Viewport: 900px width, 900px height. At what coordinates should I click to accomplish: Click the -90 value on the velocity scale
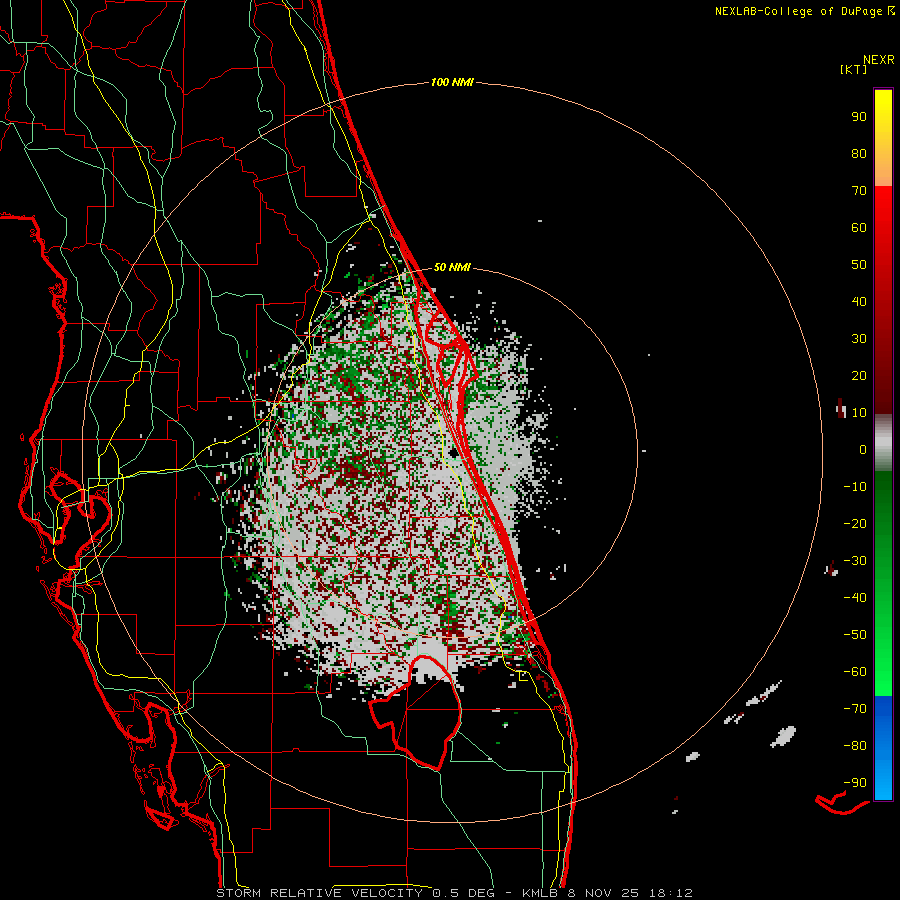click(x=855, y=783)
